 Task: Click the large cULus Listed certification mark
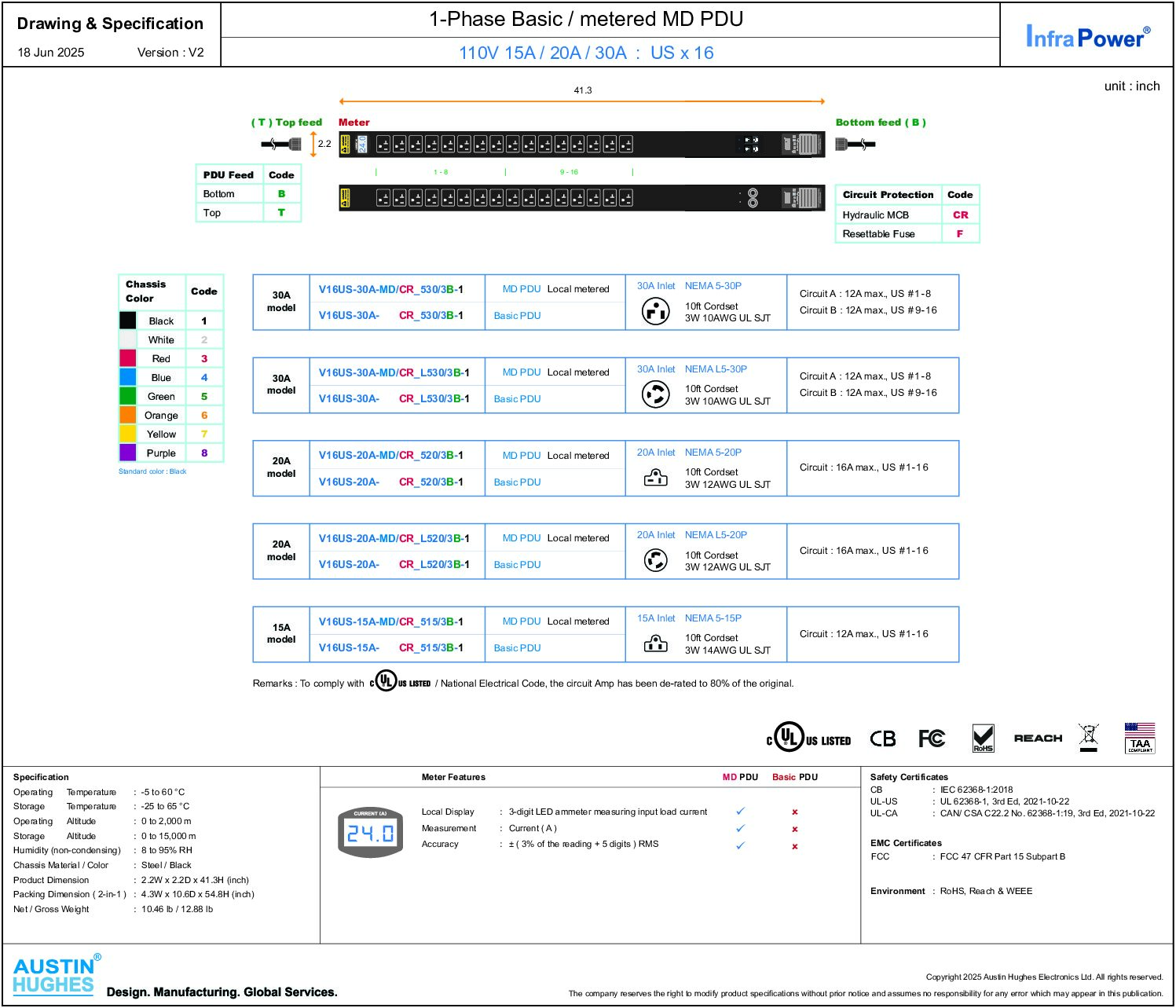809,738
